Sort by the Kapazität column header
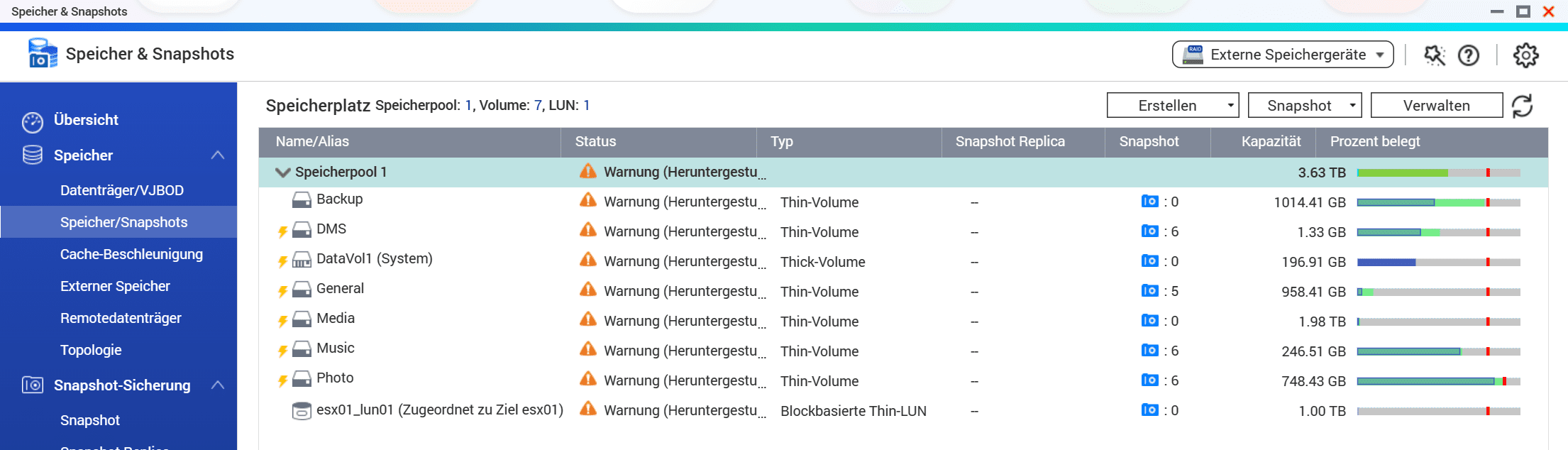 click(1271, 141)
